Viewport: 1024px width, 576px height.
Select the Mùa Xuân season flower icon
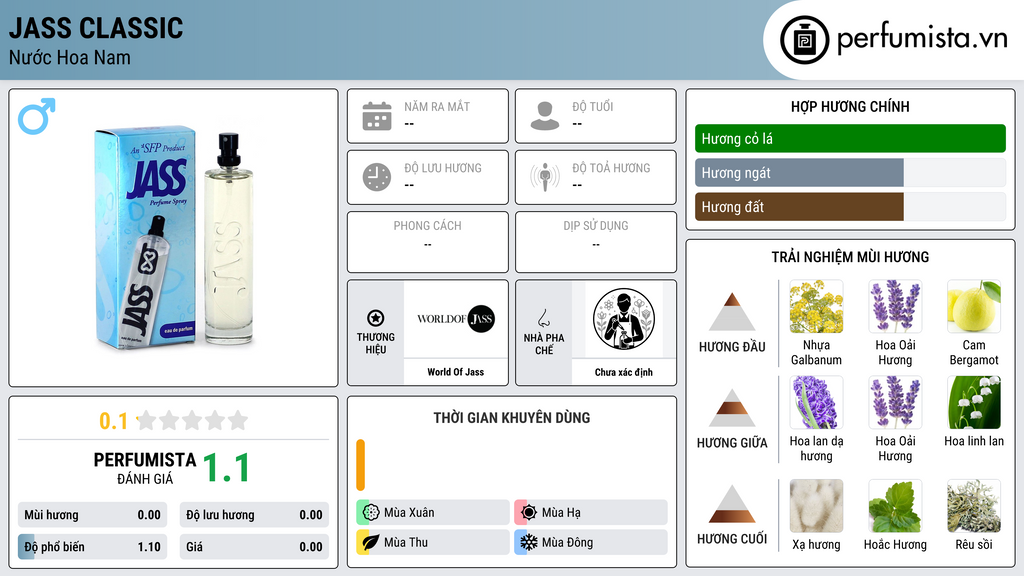(x=371, y=513)
